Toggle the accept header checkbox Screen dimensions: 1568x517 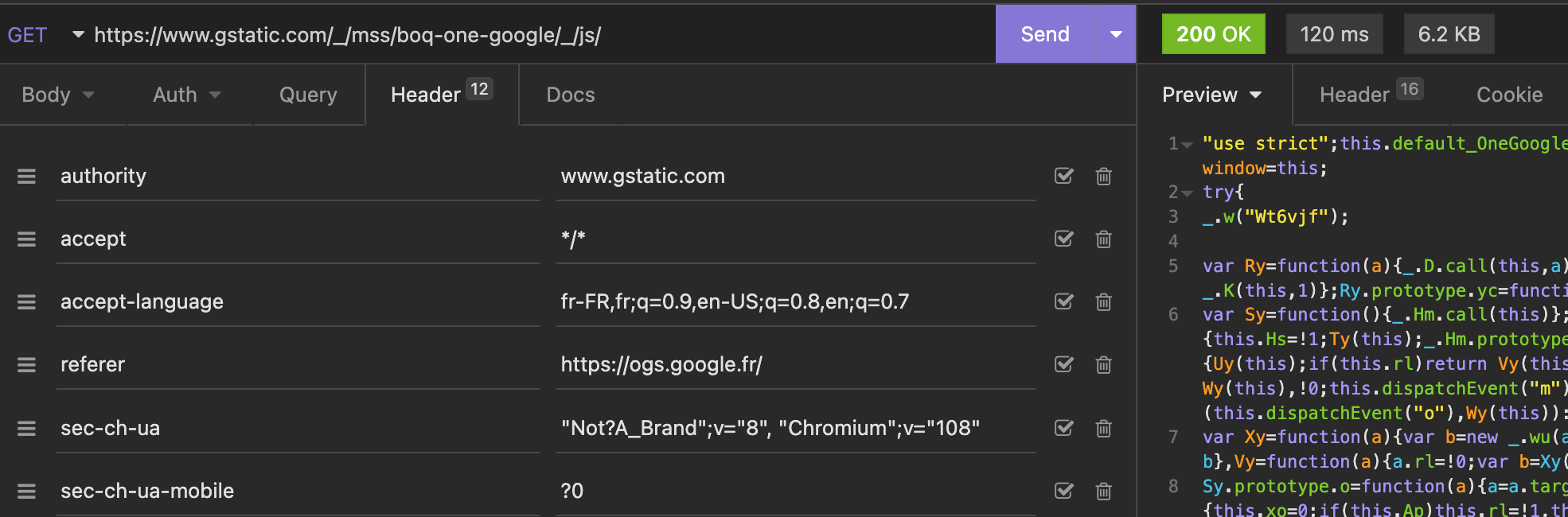[1063, 239]
